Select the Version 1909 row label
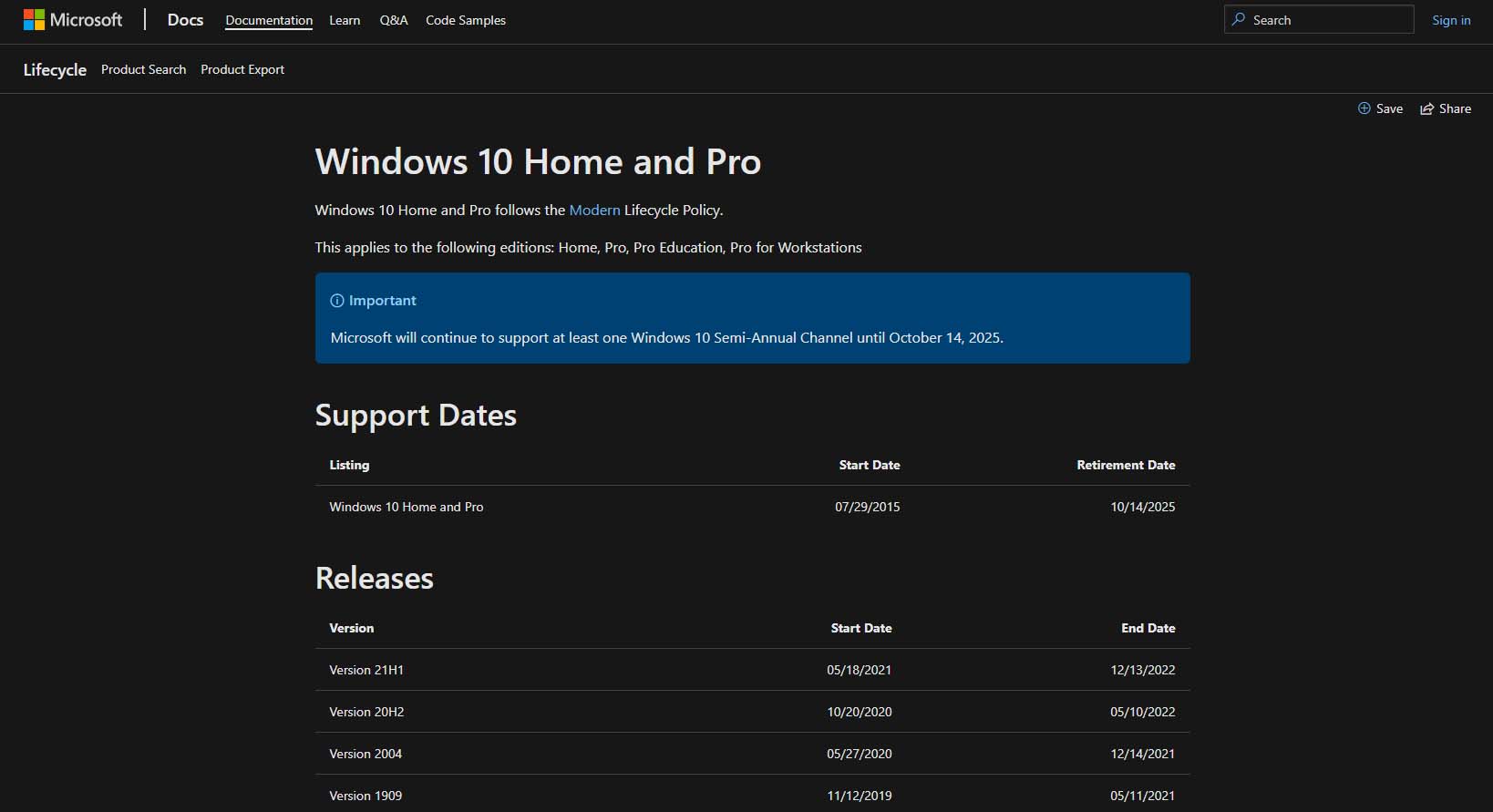Viewport: 1493px width, 812px height. coord(366,796)
